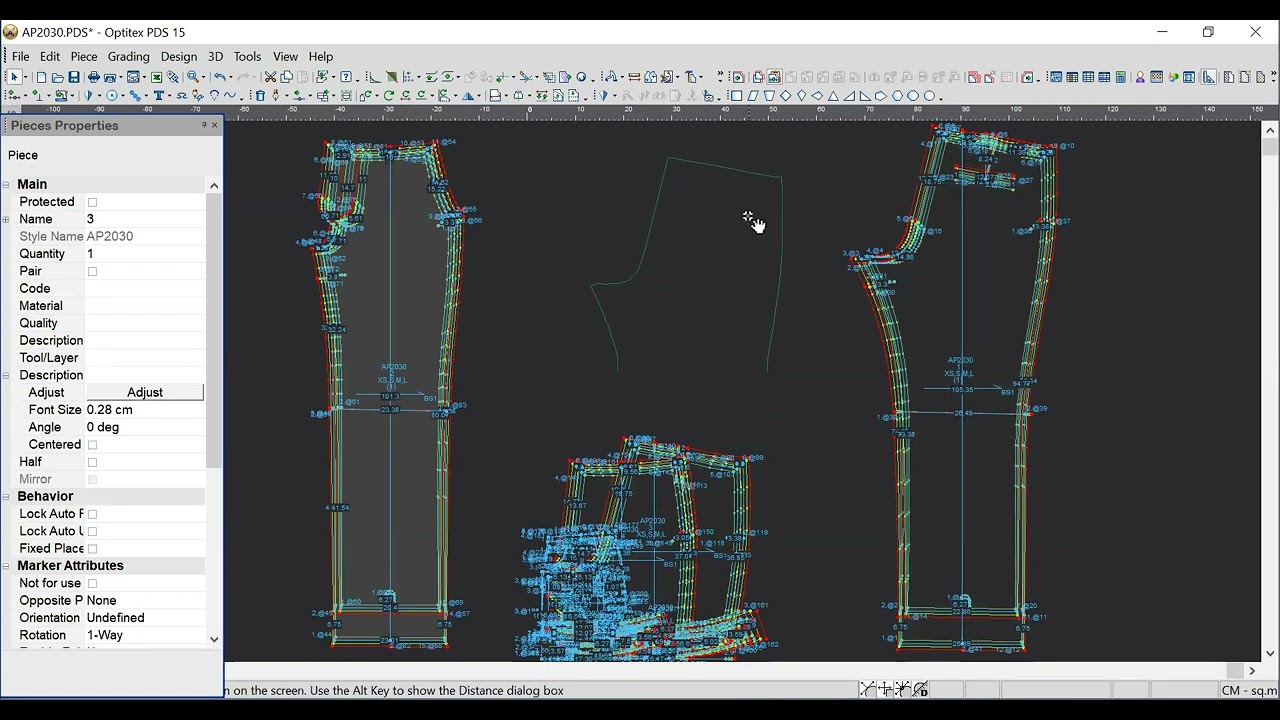Click properties panel scroll-down arrow
Viewport: 1280px width, 720px height.
click(214, 639)
